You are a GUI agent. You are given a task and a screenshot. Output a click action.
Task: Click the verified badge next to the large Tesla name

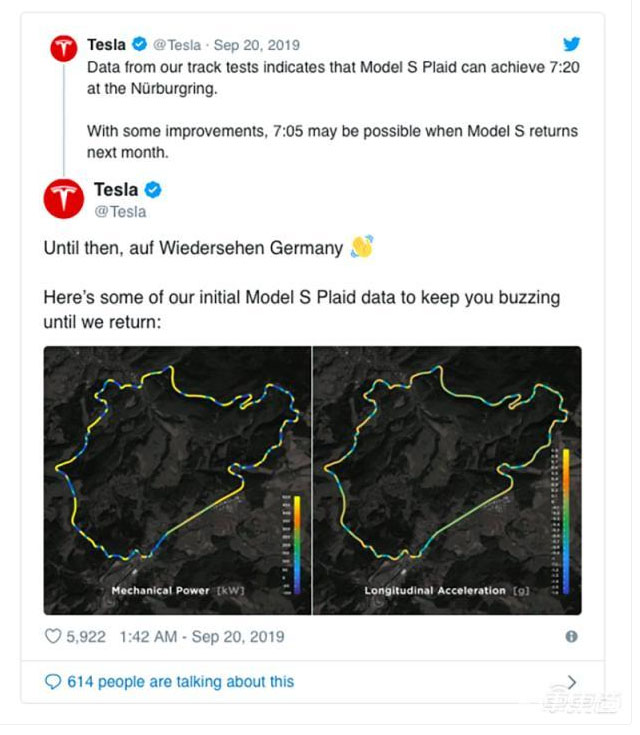(154, 190)
